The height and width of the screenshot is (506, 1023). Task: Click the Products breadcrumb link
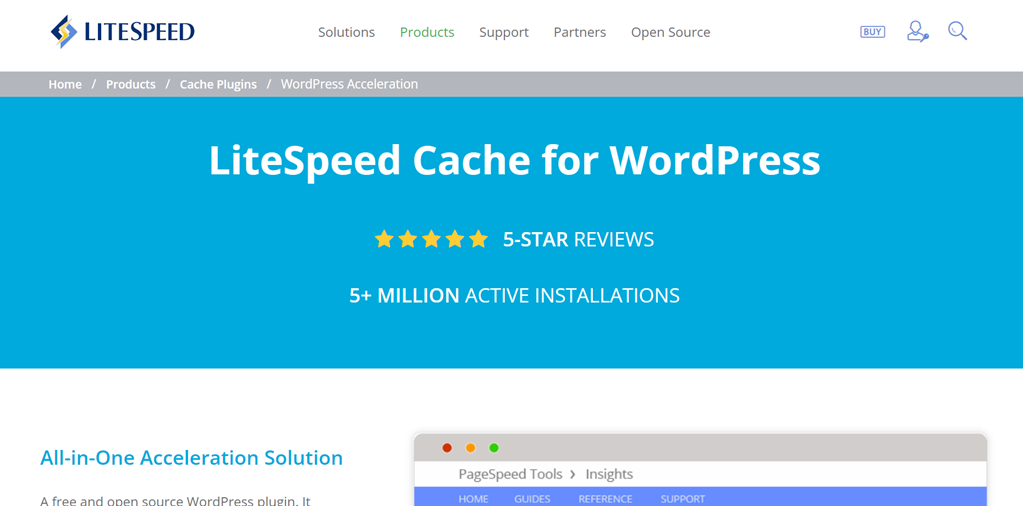(131, 84)
